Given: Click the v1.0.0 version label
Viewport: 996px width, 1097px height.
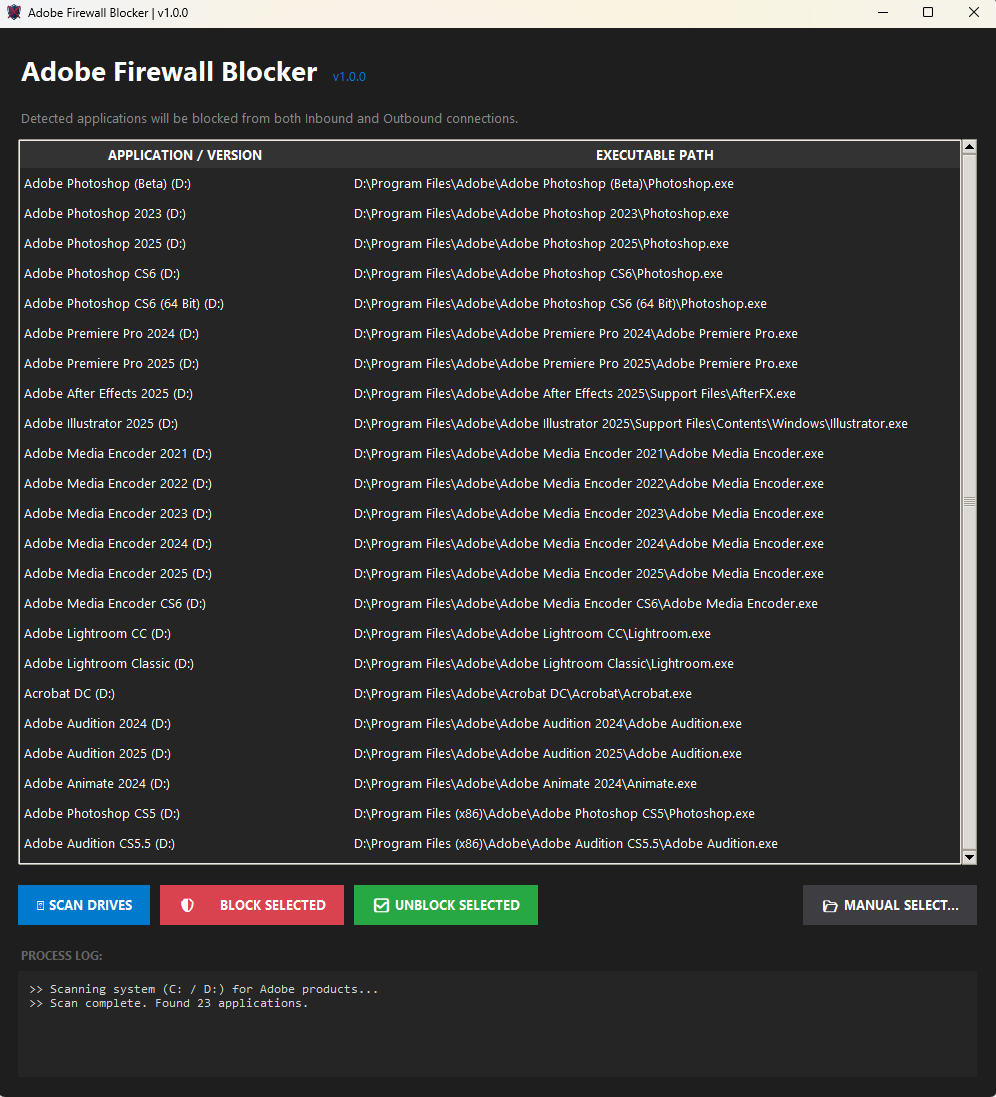Looking at the screenshot, I should tap(349, 77).
